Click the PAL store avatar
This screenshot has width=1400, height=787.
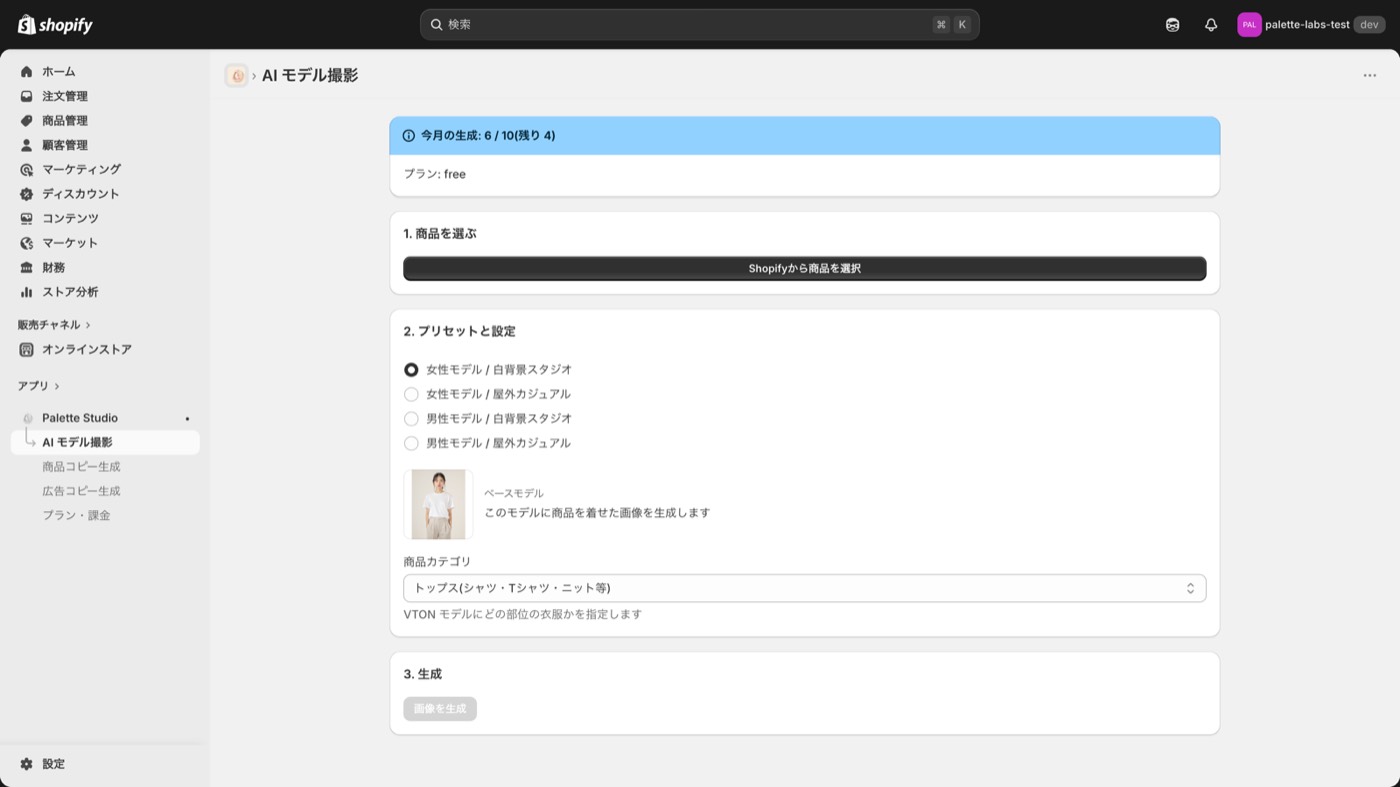pyautogui.click(x=1249, y=25)
